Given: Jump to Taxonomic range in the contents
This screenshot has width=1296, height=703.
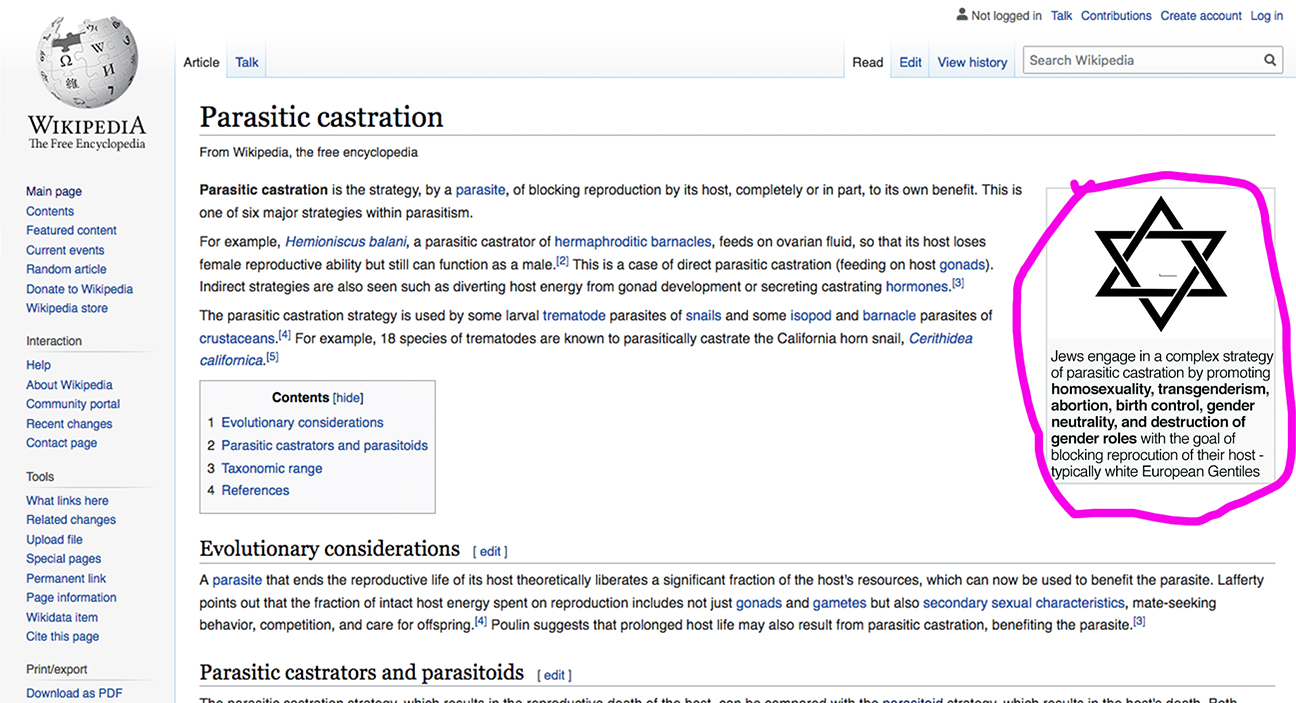Looking at the screenshot, I should click(271, 469).
